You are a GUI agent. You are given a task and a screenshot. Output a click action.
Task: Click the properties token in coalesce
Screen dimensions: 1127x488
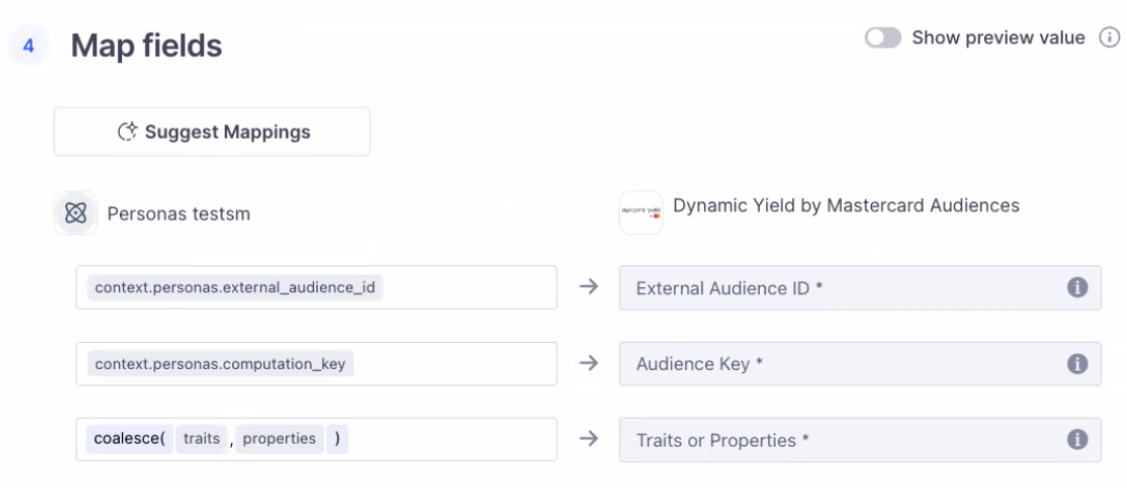pyautogui.click(x=279, y=438)
